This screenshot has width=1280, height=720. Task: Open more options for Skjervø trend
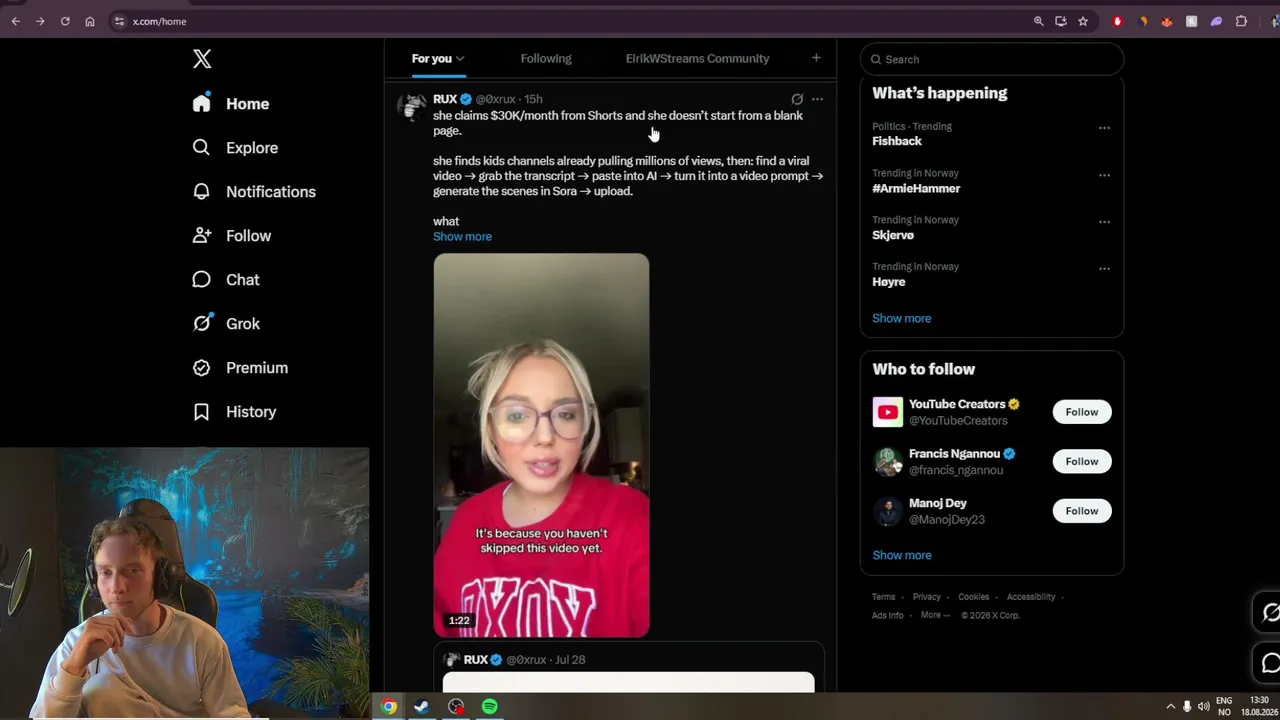click(1104, 221)
